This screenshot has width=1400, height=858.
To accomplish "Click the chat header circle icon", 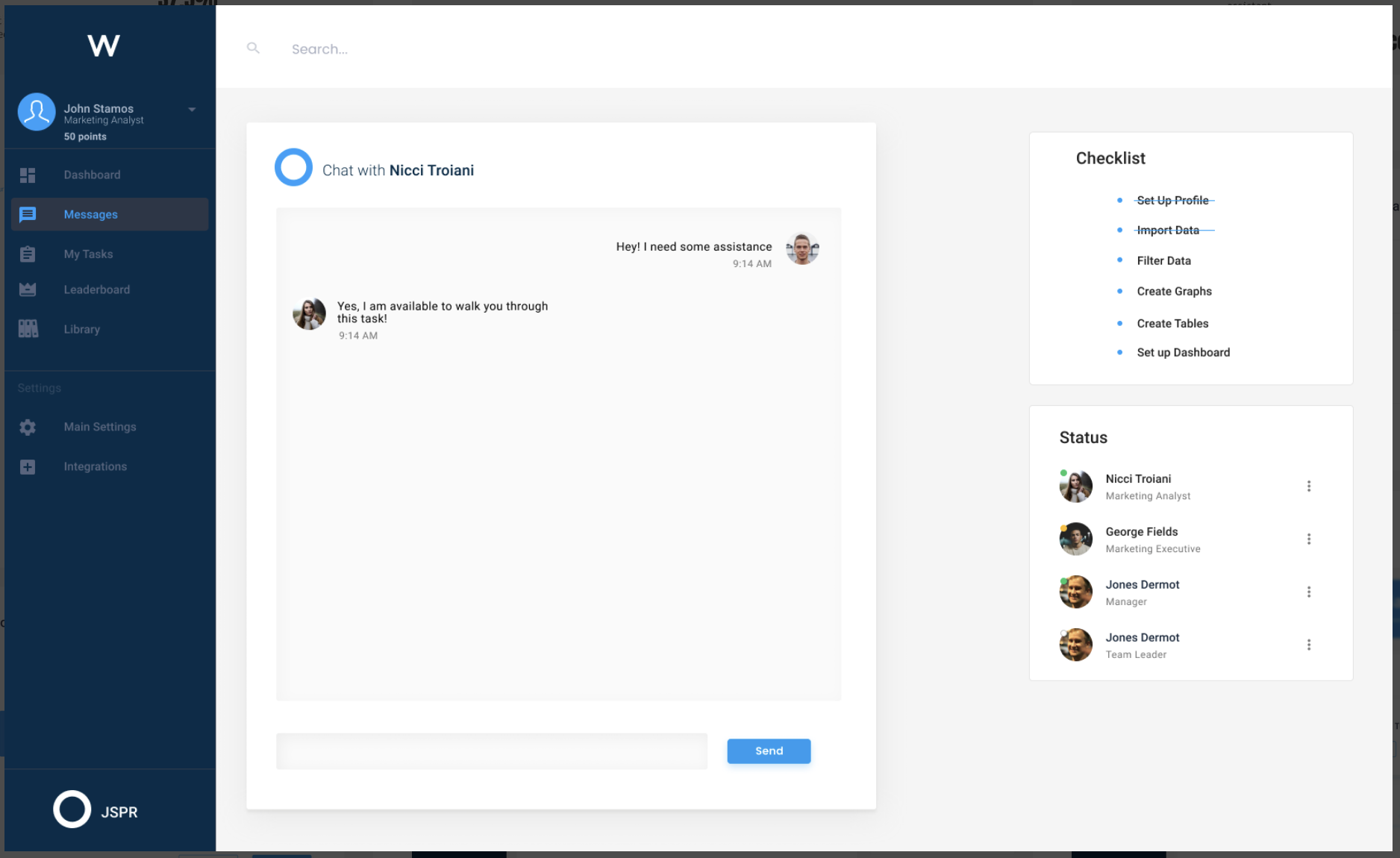I will [x=293, y=167].
